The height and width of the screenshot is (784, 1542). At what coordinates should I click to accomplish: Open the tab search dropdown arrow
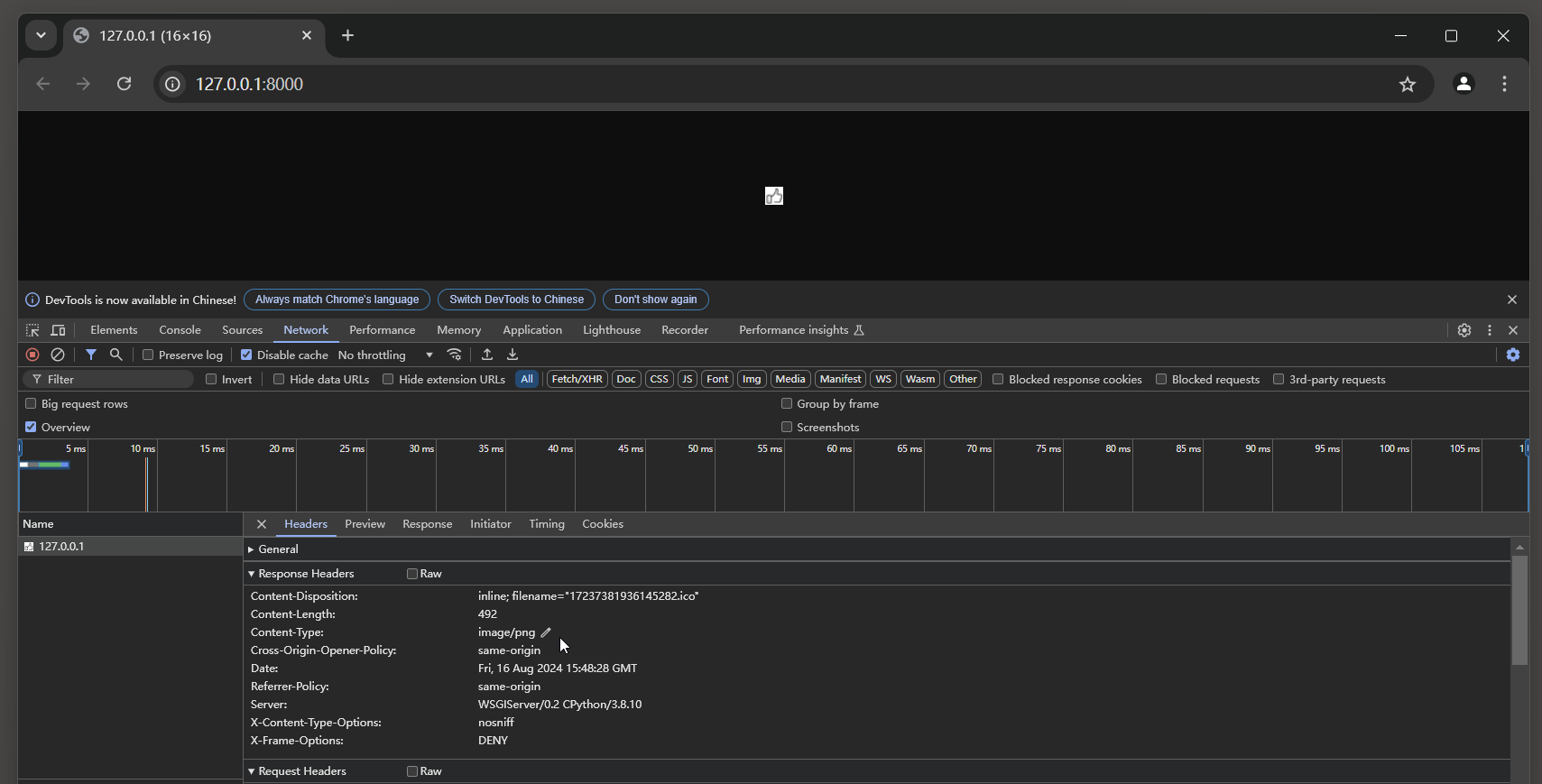pos(41,35)
